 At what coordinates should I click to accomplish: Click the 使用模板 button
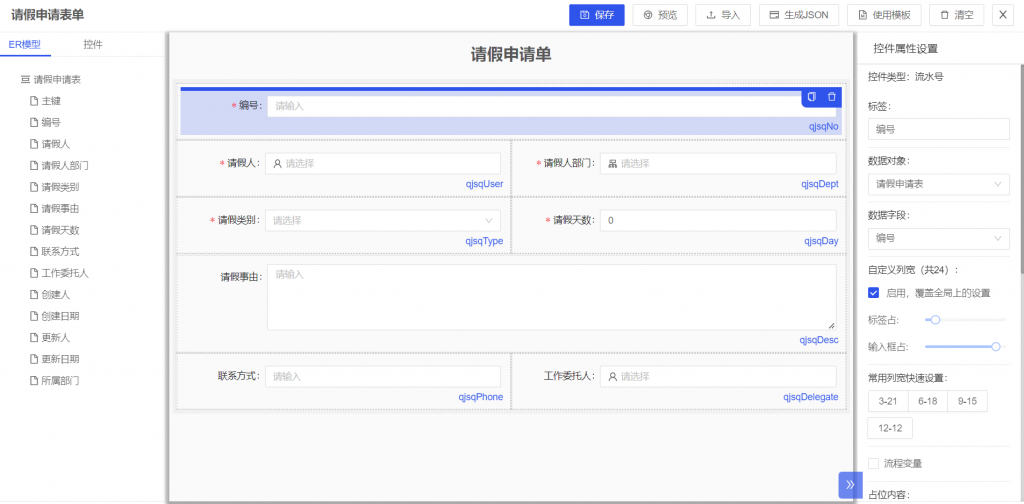click(884, 15)
